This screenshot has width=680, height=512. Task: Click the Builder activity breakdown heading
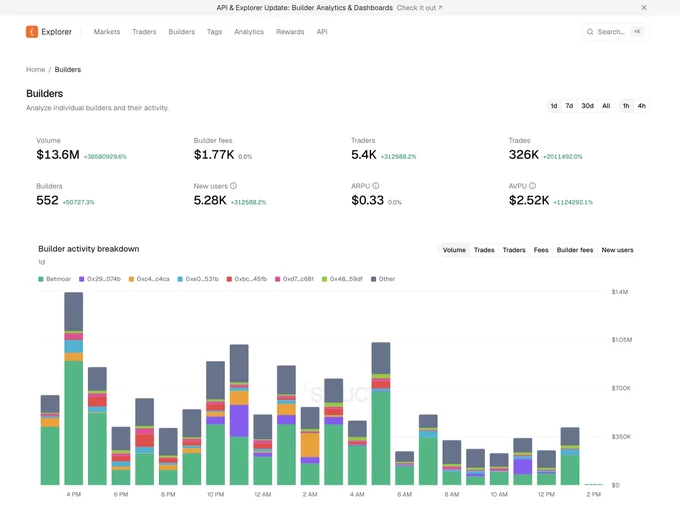click(88, 249)
